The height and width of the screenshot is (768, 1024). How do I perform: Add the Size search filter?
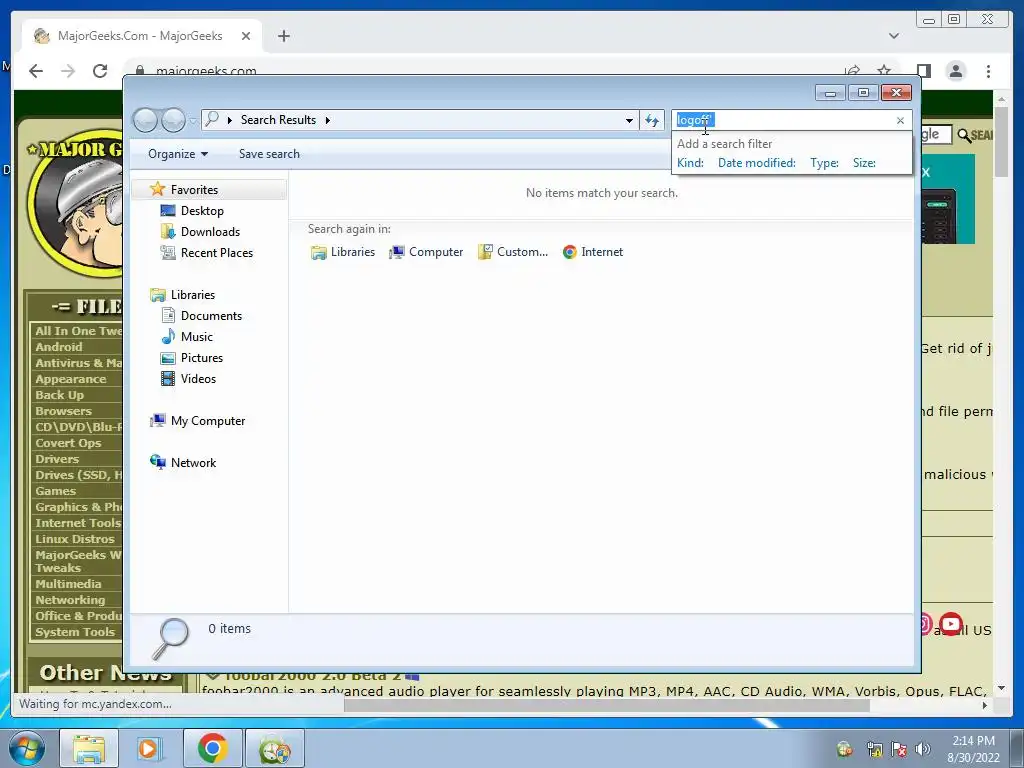pyautogui.click(x=864, y=163)
